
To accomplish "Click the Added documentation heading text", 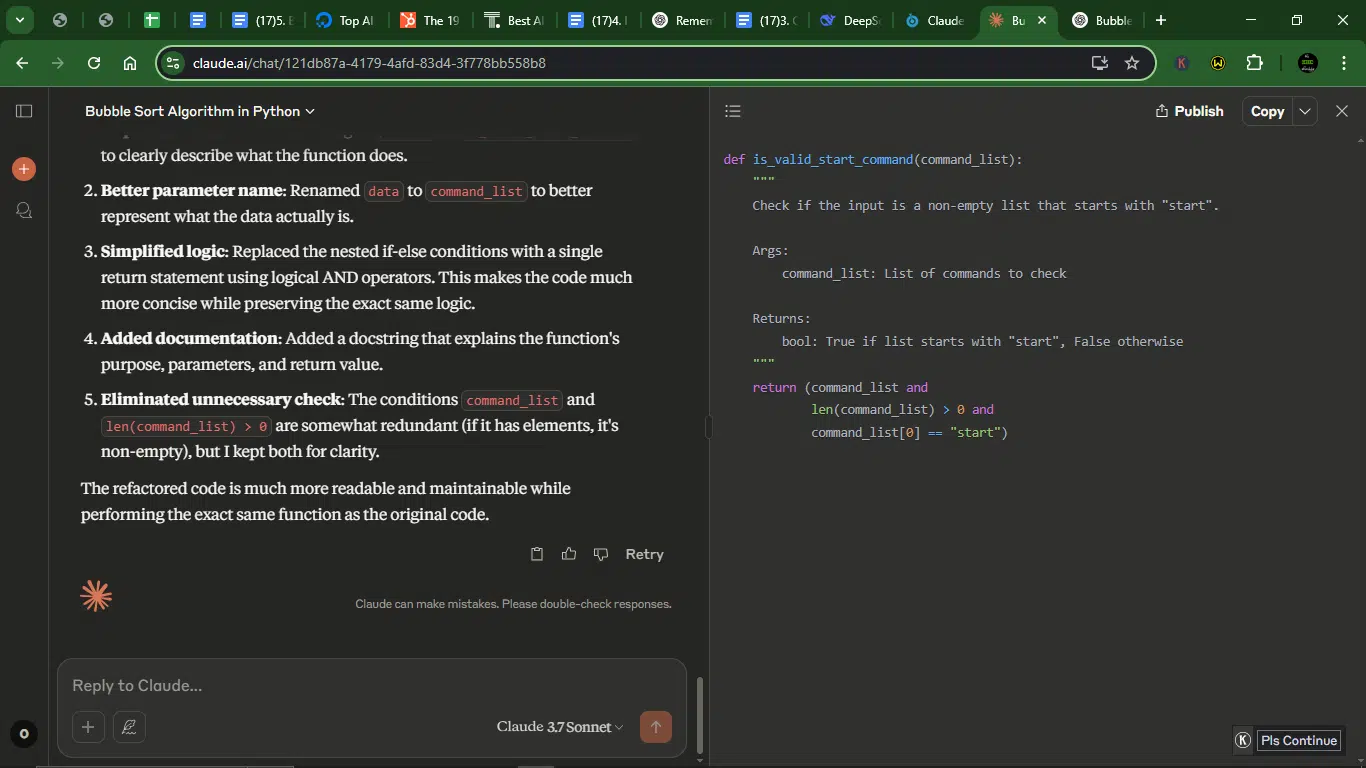I will coord(189,338).
